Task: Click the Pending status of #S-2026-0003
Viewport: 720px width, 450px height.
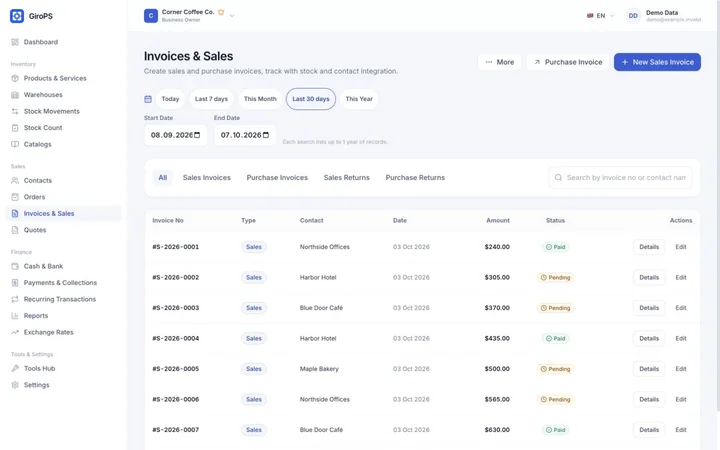Action: click(556, 308)
